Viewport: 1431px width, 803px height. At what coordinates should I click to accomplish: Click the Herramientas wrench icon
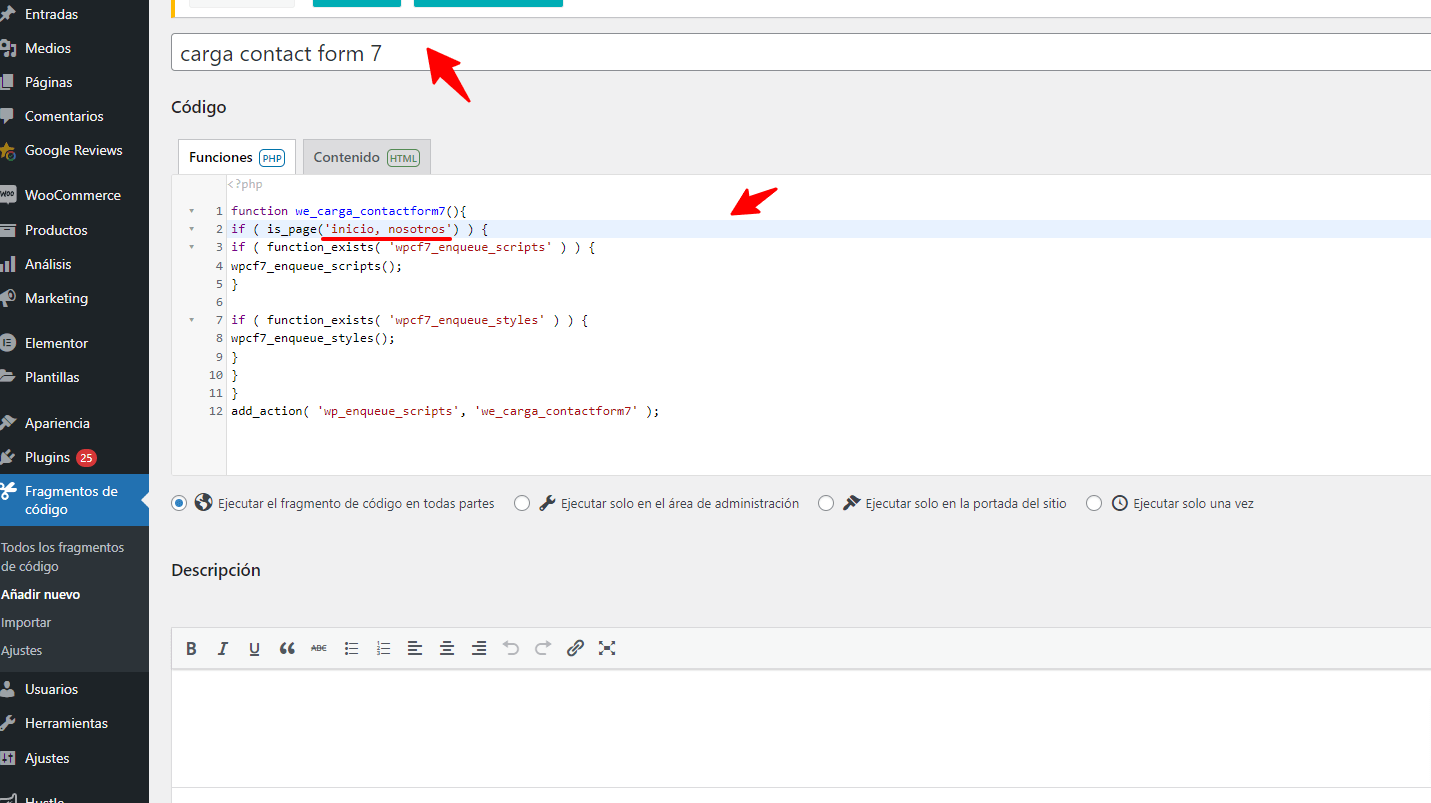[x=8, y=723]
